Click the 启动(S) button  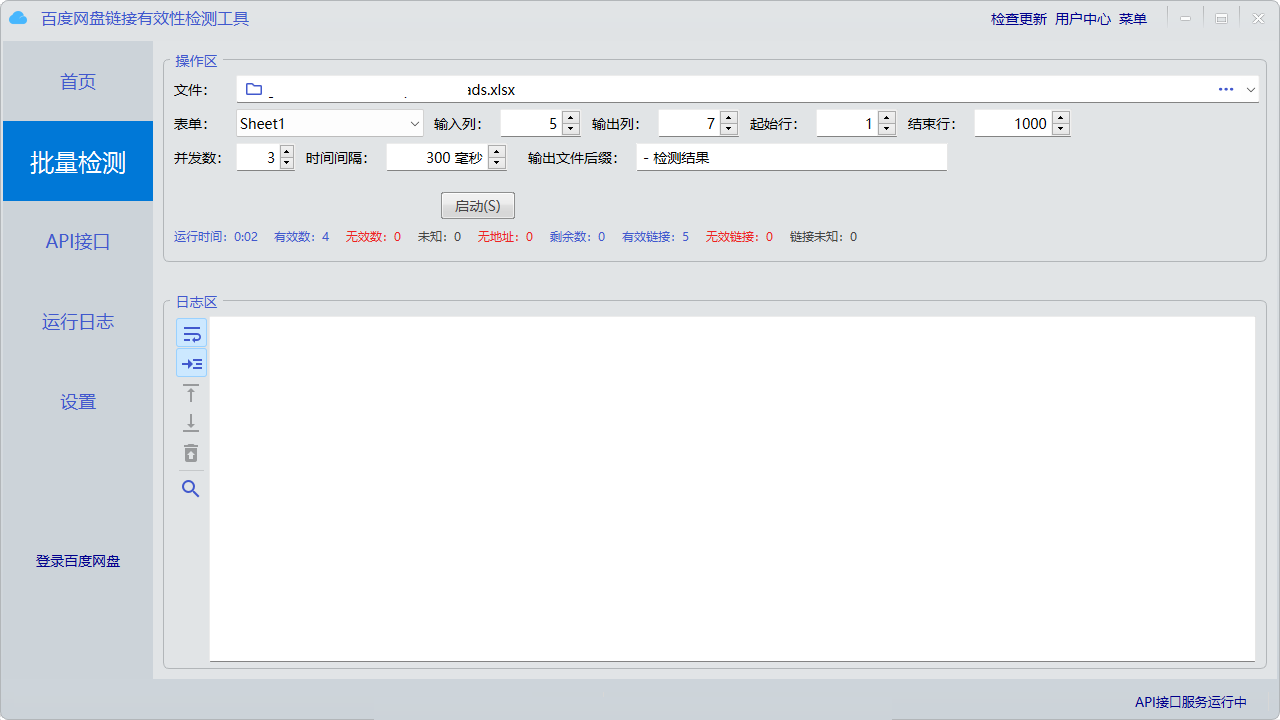[478, 206]
